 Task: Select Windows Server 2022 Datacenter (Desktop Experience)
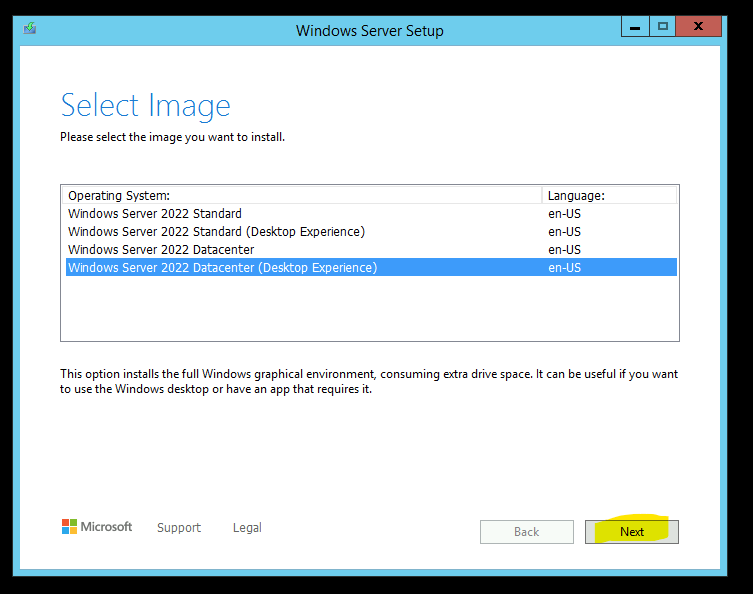(x=371, y=267)
